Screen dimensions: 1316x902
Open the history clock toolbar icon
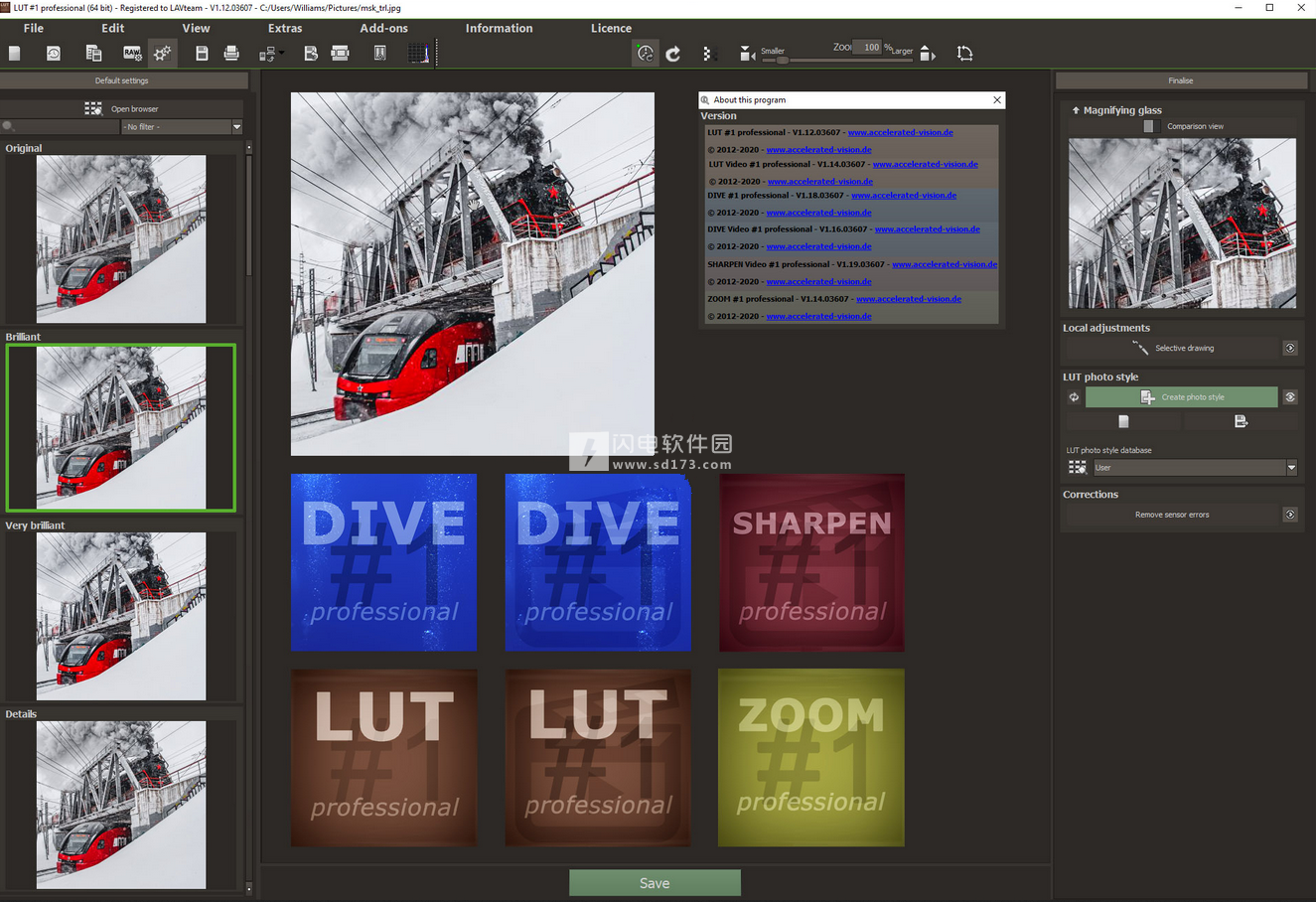(x=54, y=54)
